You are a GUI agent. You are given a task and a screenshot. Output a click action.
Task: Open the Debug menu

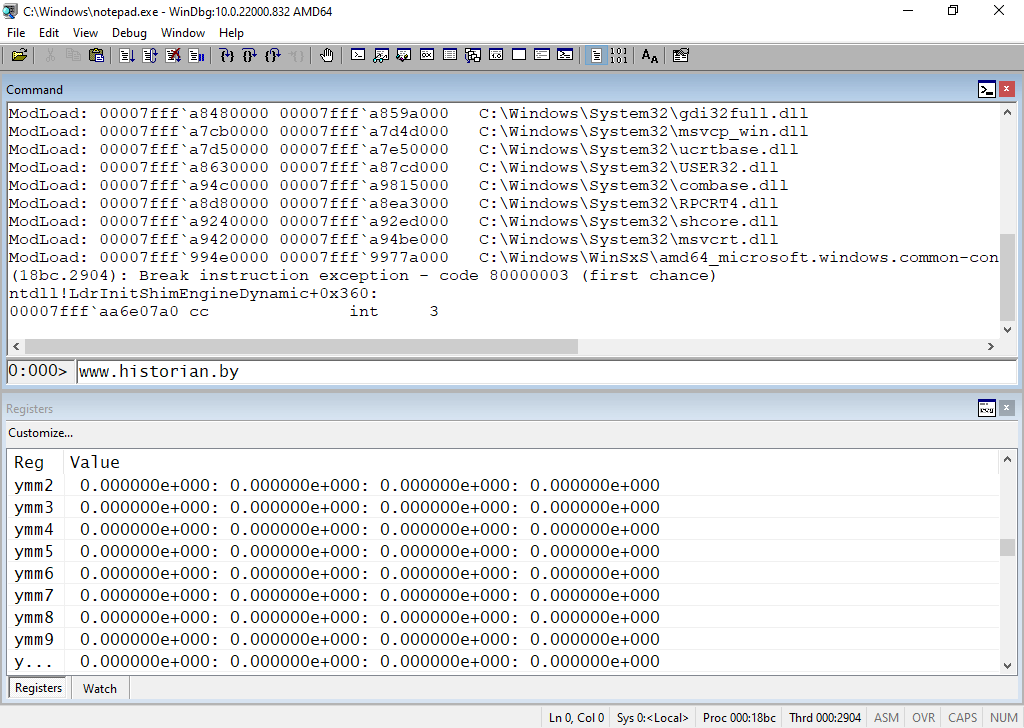pyautogui.click(x=129, y=33)
